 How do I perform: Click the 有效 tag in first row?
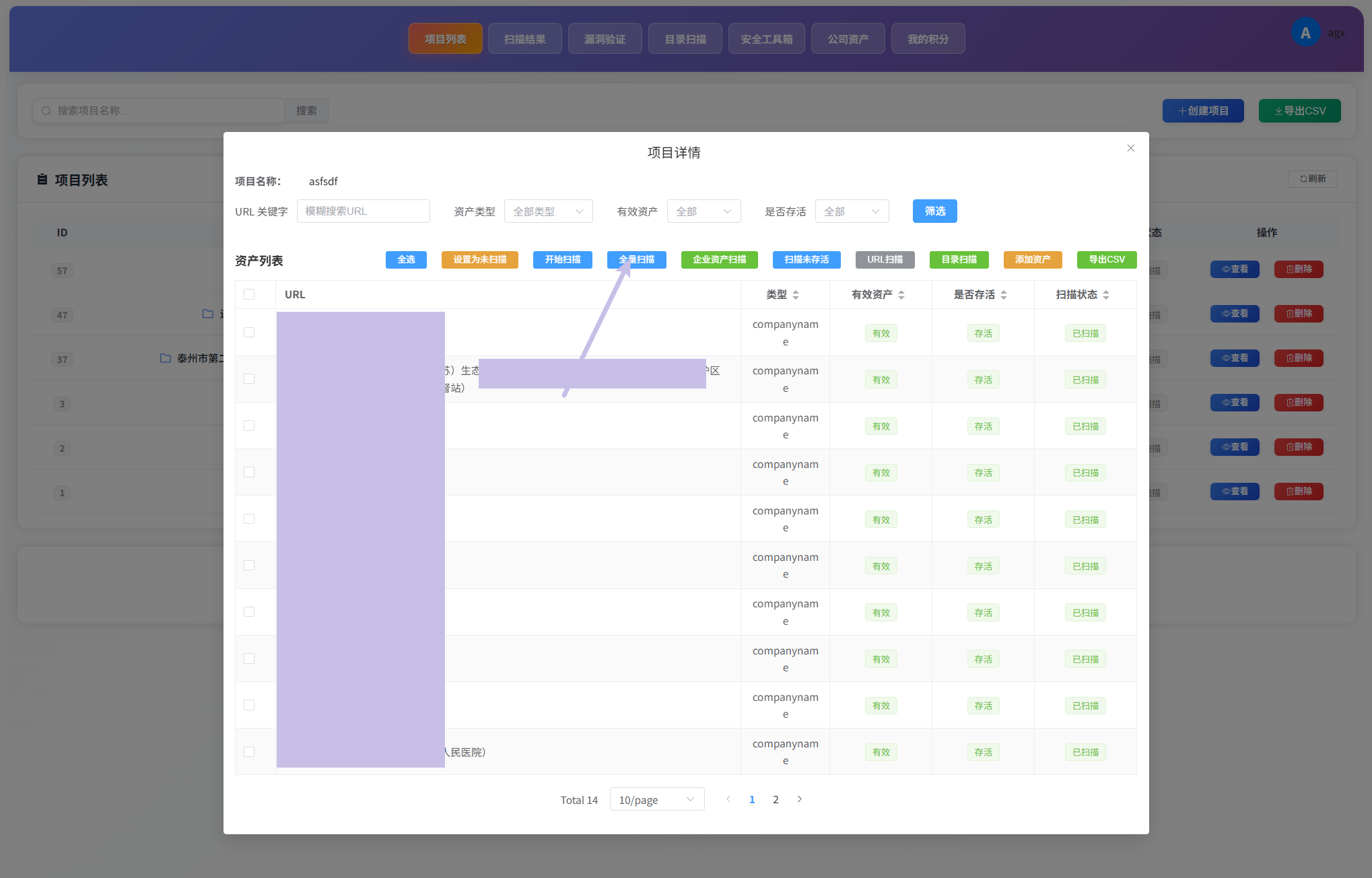pos(881,333)
